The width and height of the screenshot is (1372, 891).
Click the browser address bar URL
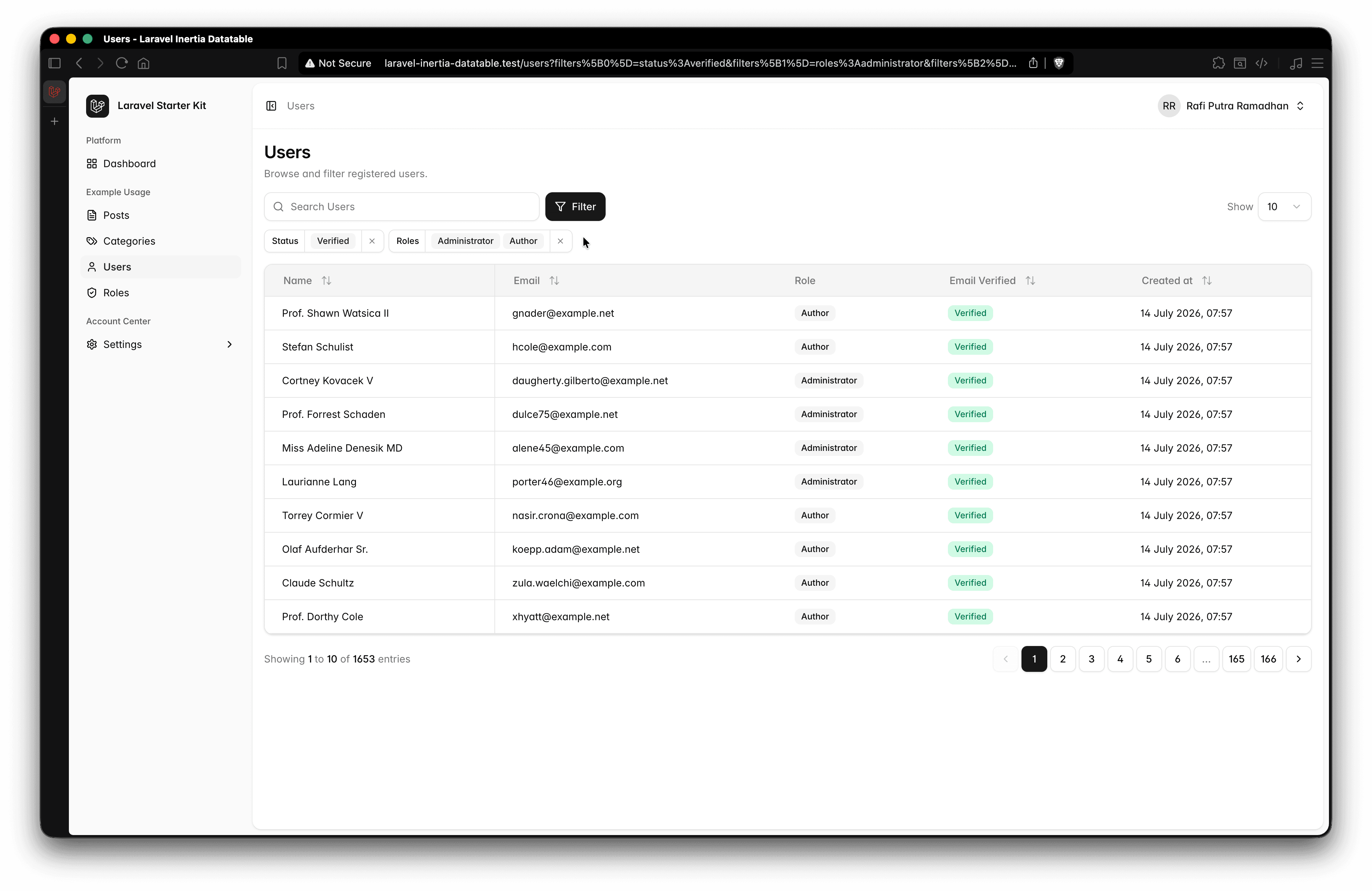coord(700,63)
